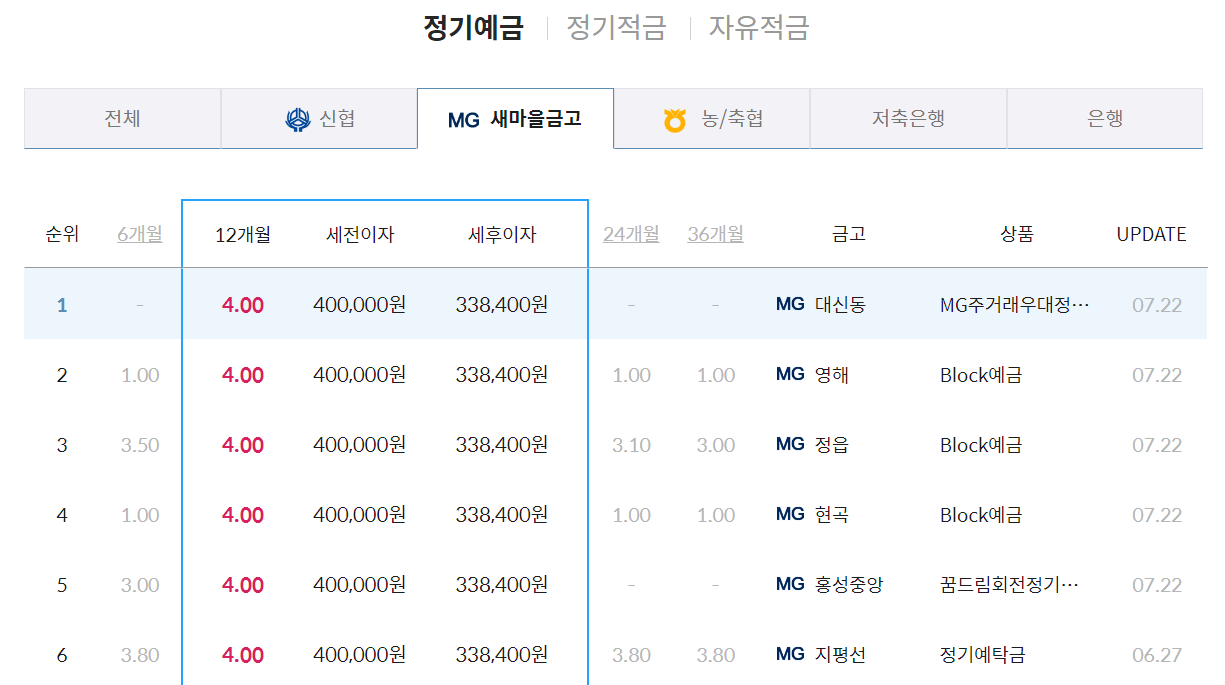Image resolution: width=1225 pixels, height=685 pixels.
Task: Click the 농/축협 logo icon
Action: pos(676,121)
